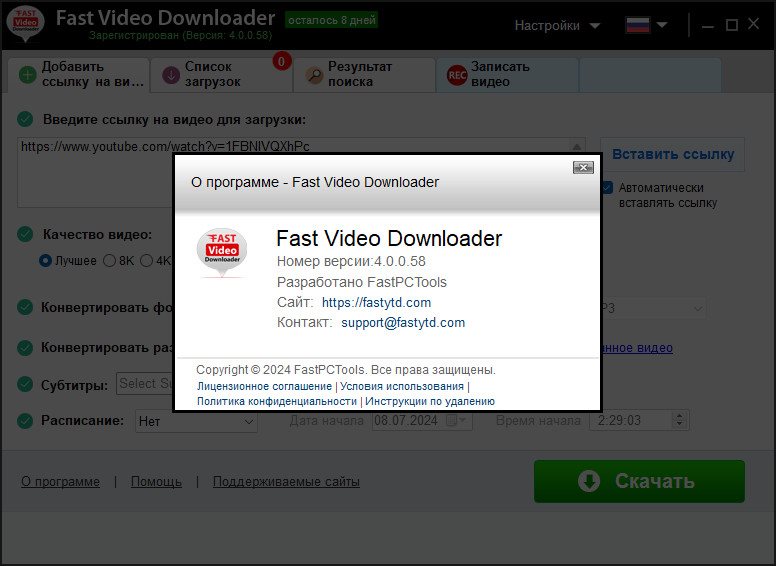This screenshot has height=566, width=776.
Task: Click green check icon beside Конвертировать формат
Action: point(25,307)
